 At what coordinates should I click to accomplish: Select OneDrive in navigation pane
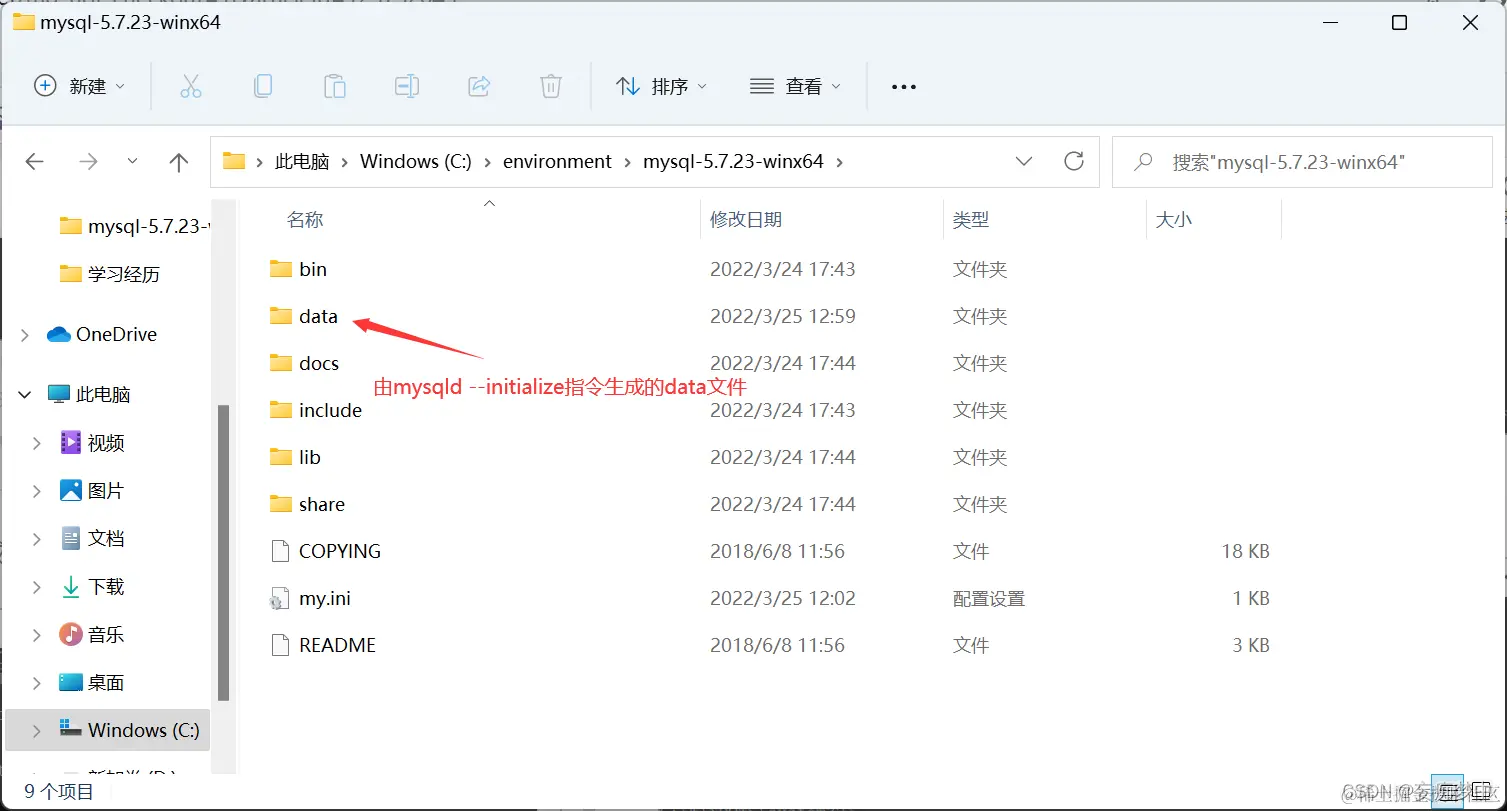coord(102,334)
